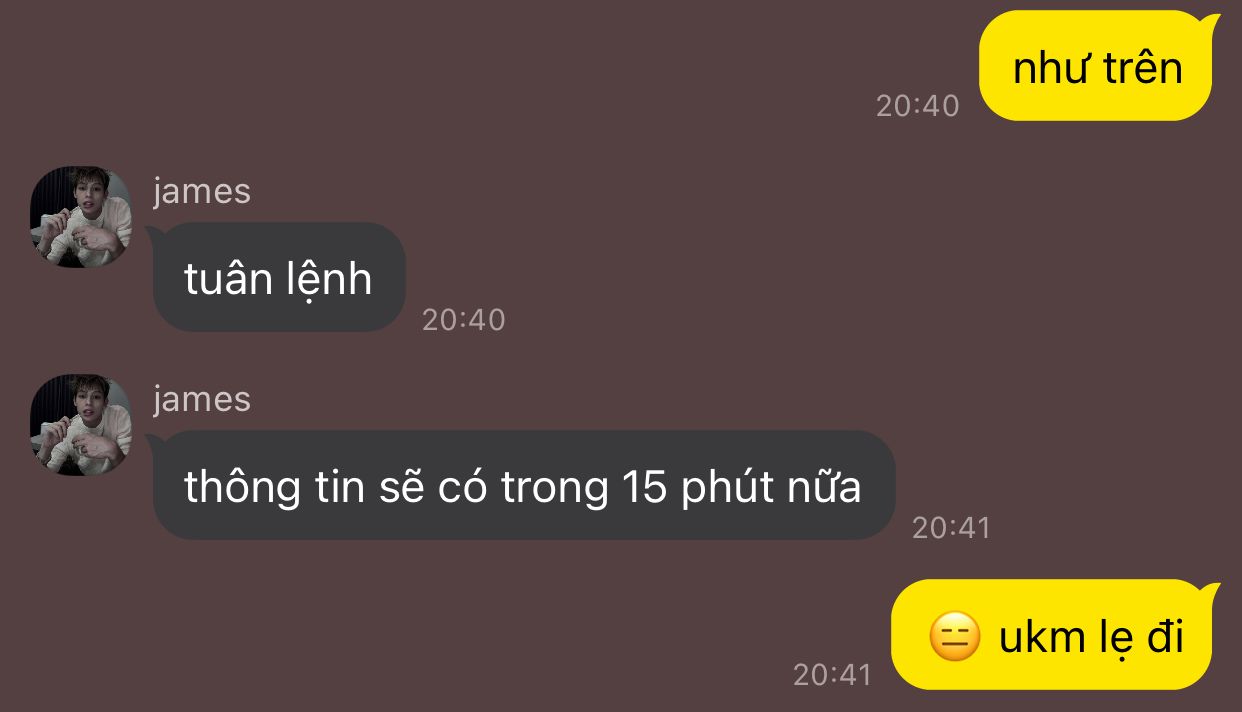Click the number "15" in james's message
This screenshot has width=1242, height=712.
tap(645, 486)
